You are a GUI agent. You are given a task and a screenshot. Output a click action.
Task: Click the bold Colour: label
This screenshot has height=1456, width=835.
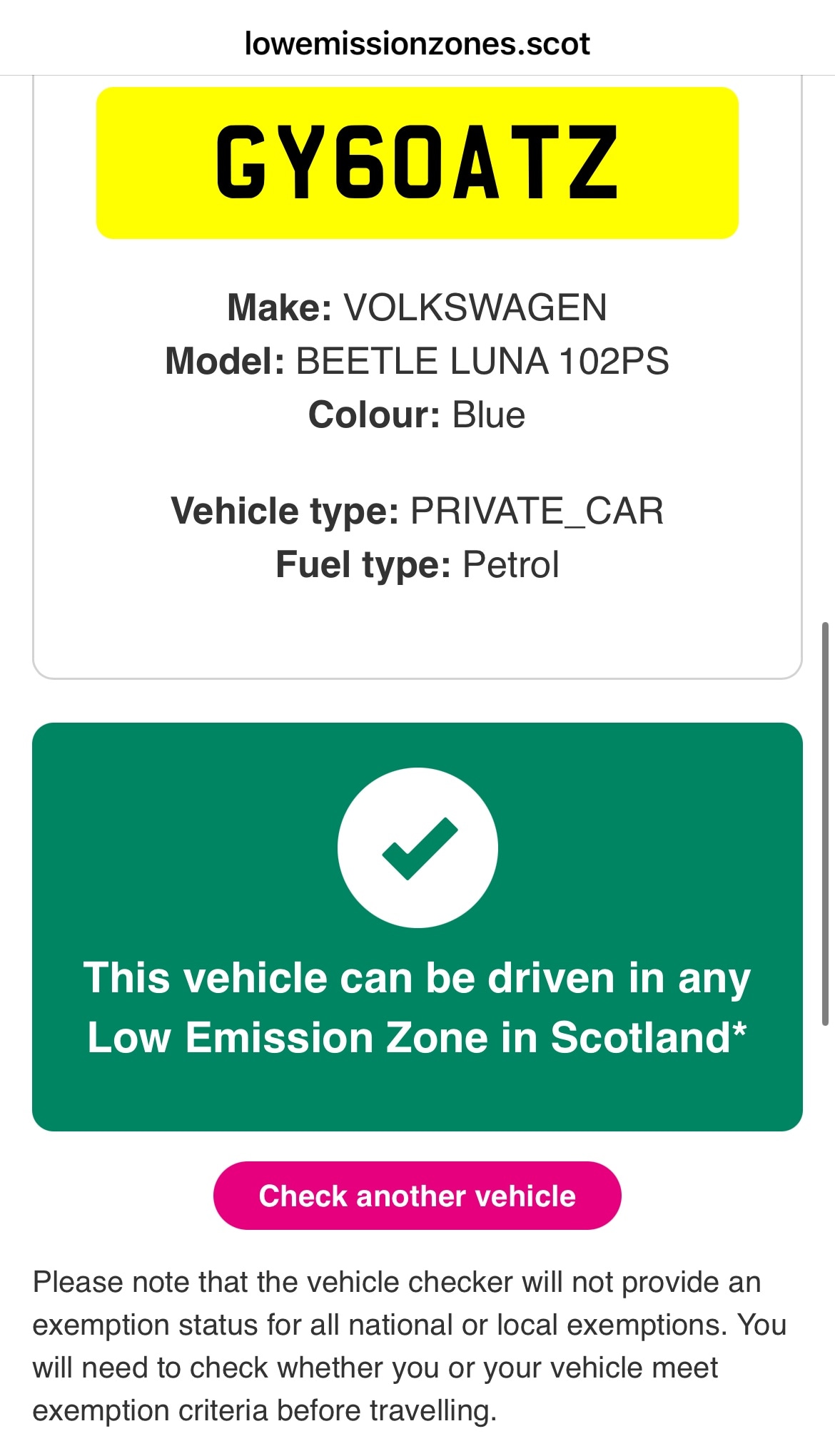tap(374, 414)
